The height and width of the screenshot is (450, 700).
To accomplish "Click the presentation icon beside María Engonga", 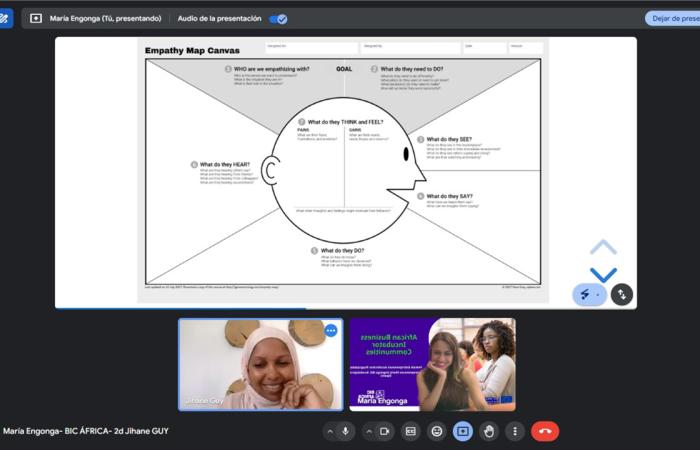I will click(36, 18).
